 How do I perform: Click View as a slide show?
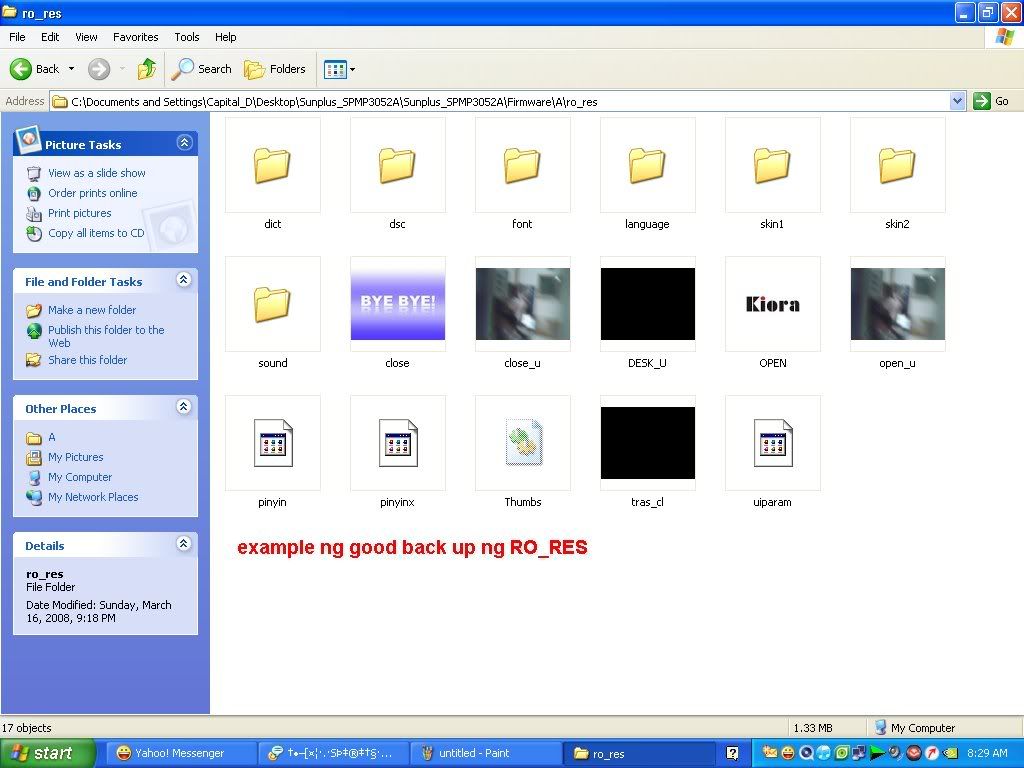point(97,173)
